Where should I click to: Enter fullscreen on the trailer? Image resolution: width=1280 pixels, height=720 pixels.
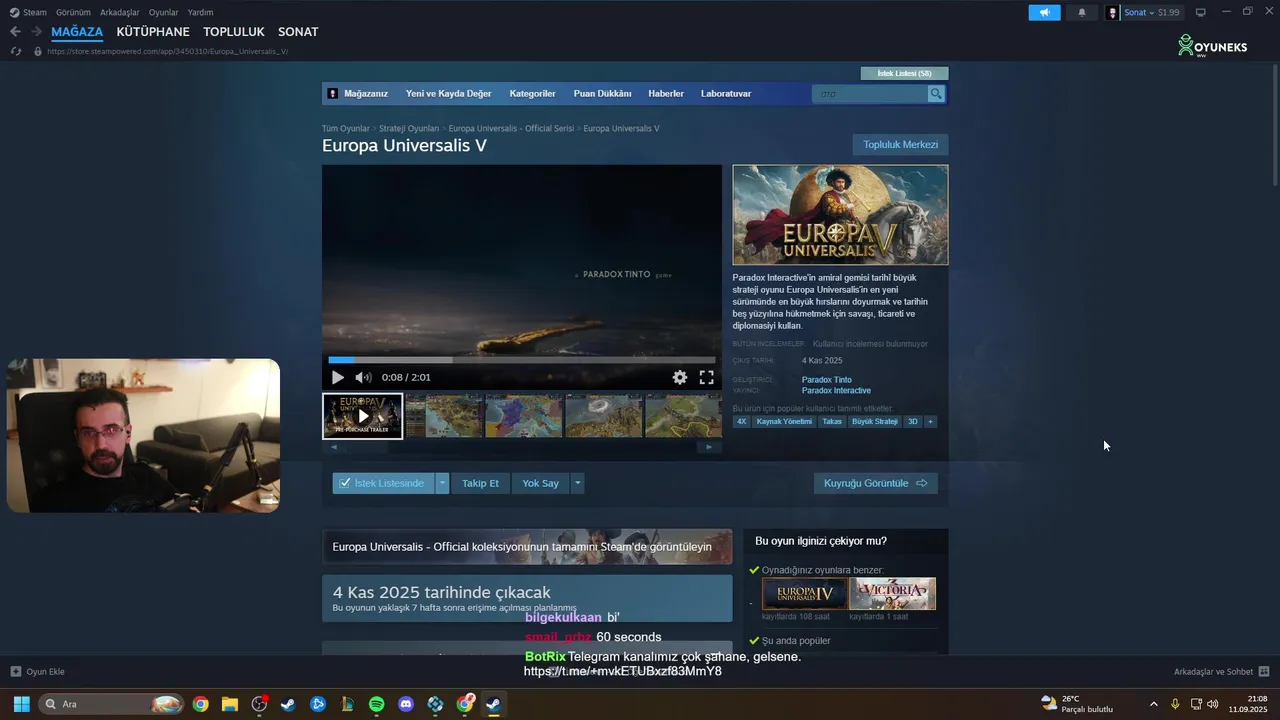pos(706,377)
